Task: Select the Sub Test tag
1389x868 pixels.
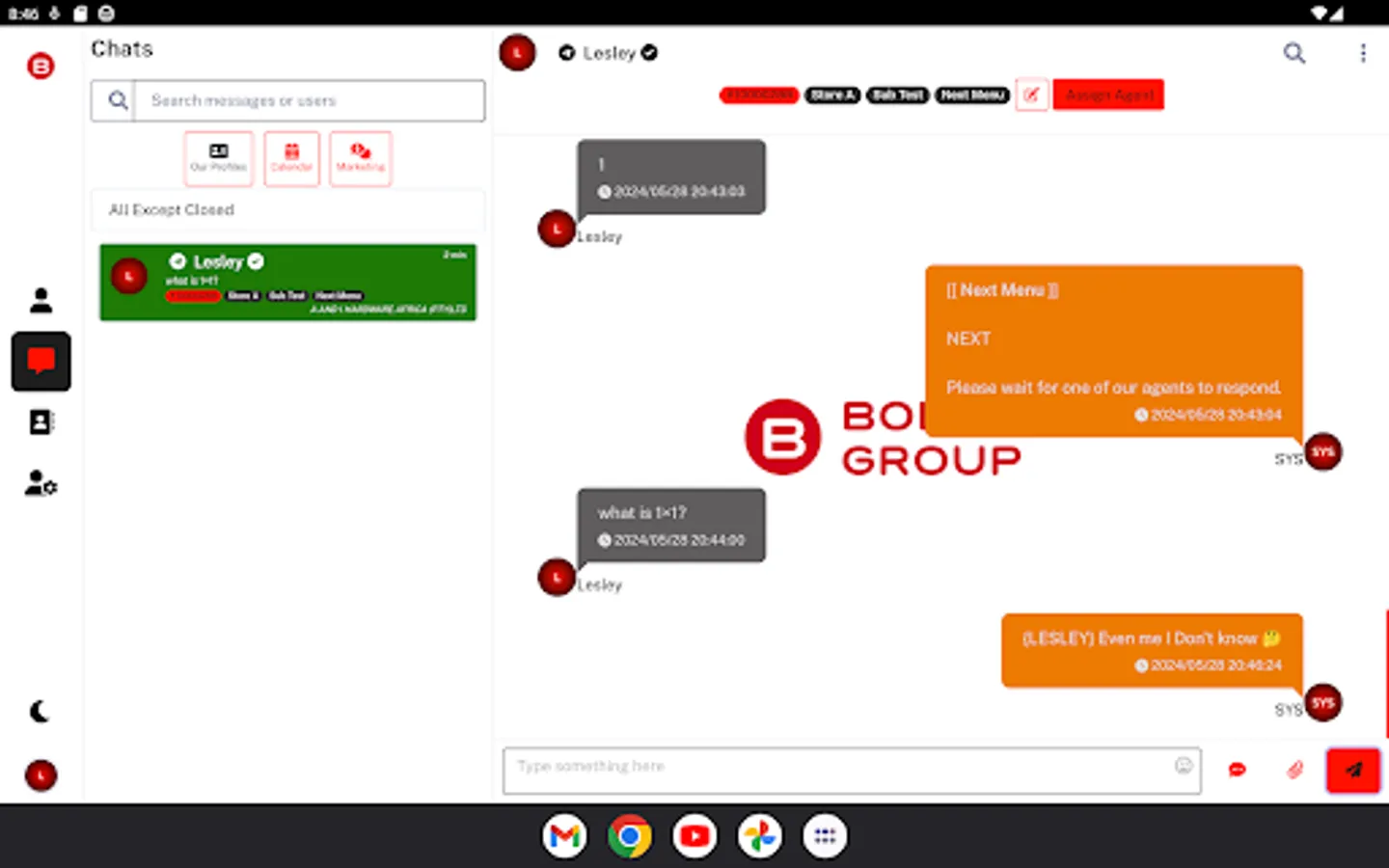Action: click(x=897, y=95)
